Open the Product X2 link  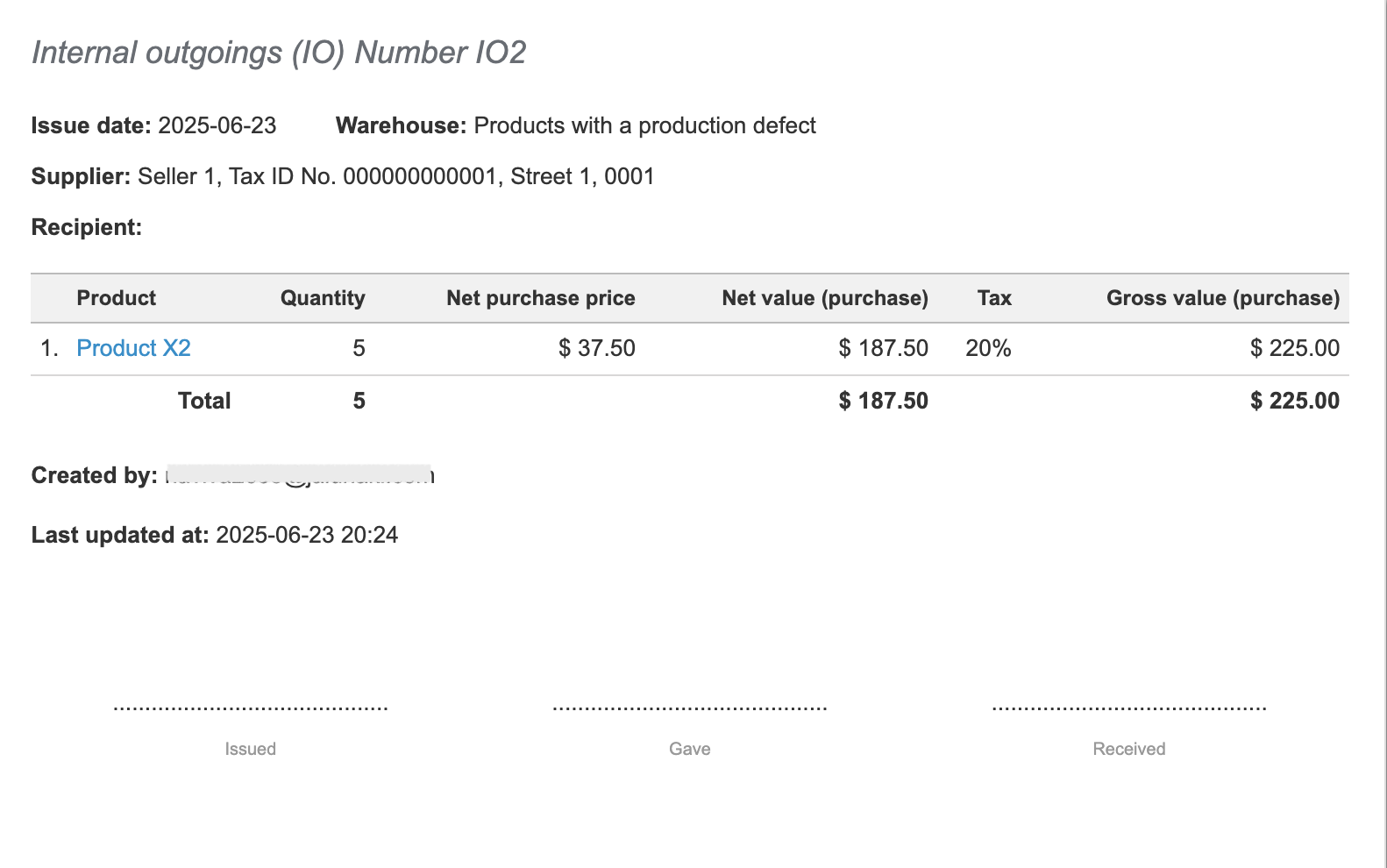pos(133,348)
